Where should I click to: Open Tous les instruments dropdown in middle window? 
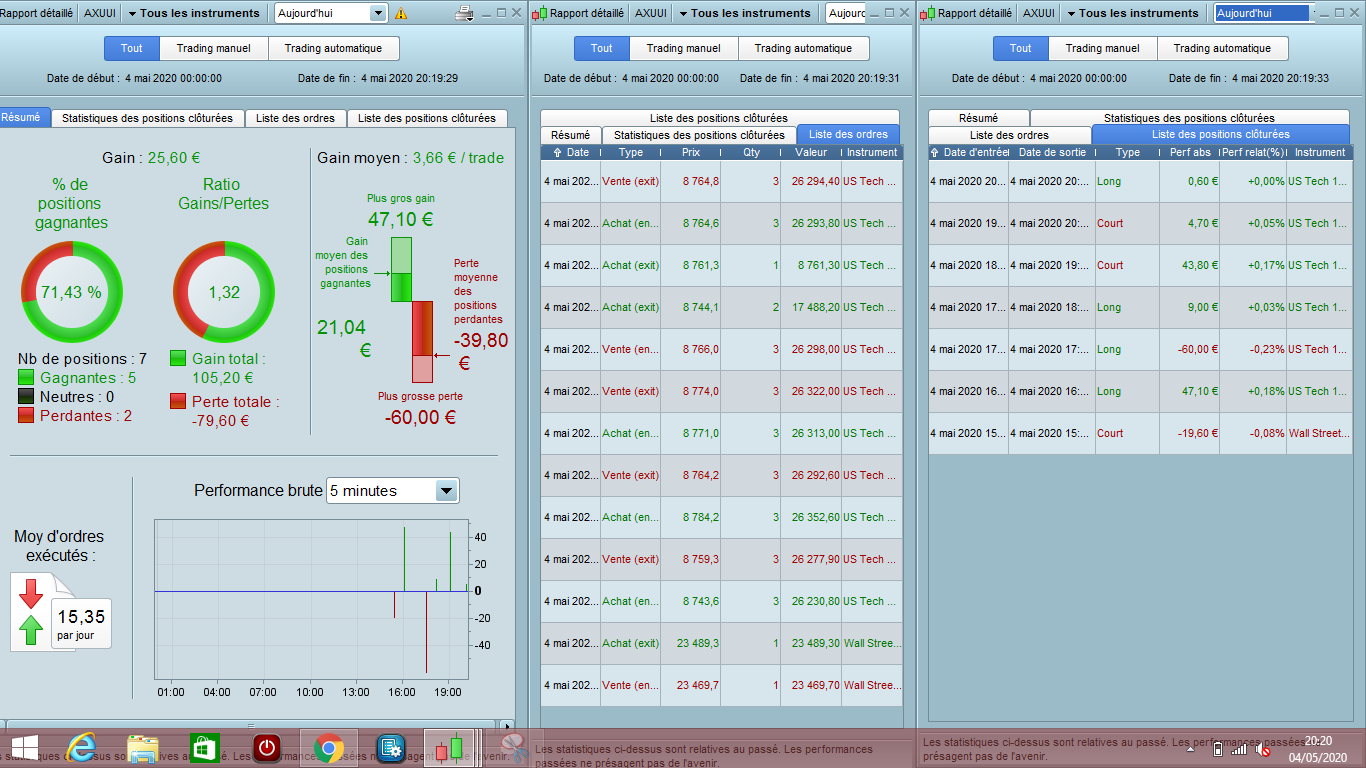click(x=744, y=13)
